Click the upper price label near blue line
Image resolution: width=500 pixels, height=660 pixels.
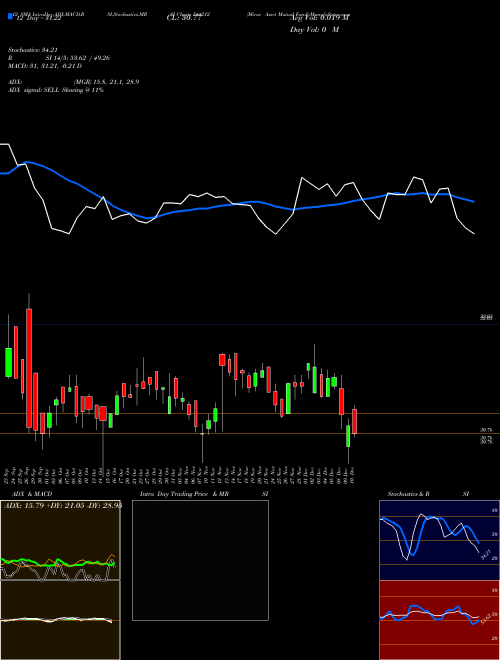click(x=486, y=317)
